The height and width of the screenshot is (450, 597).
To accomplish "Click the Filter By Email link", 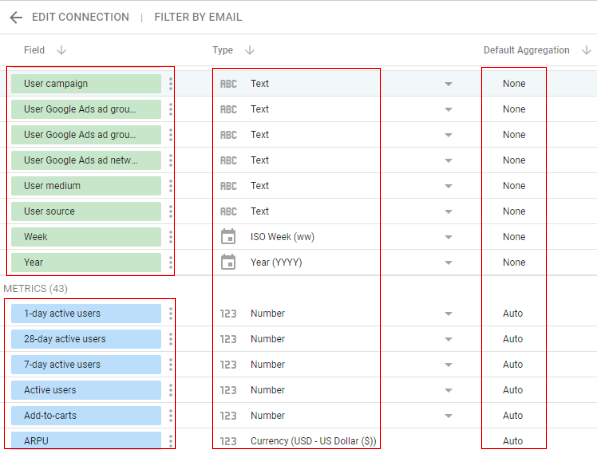I will [198, 17].
